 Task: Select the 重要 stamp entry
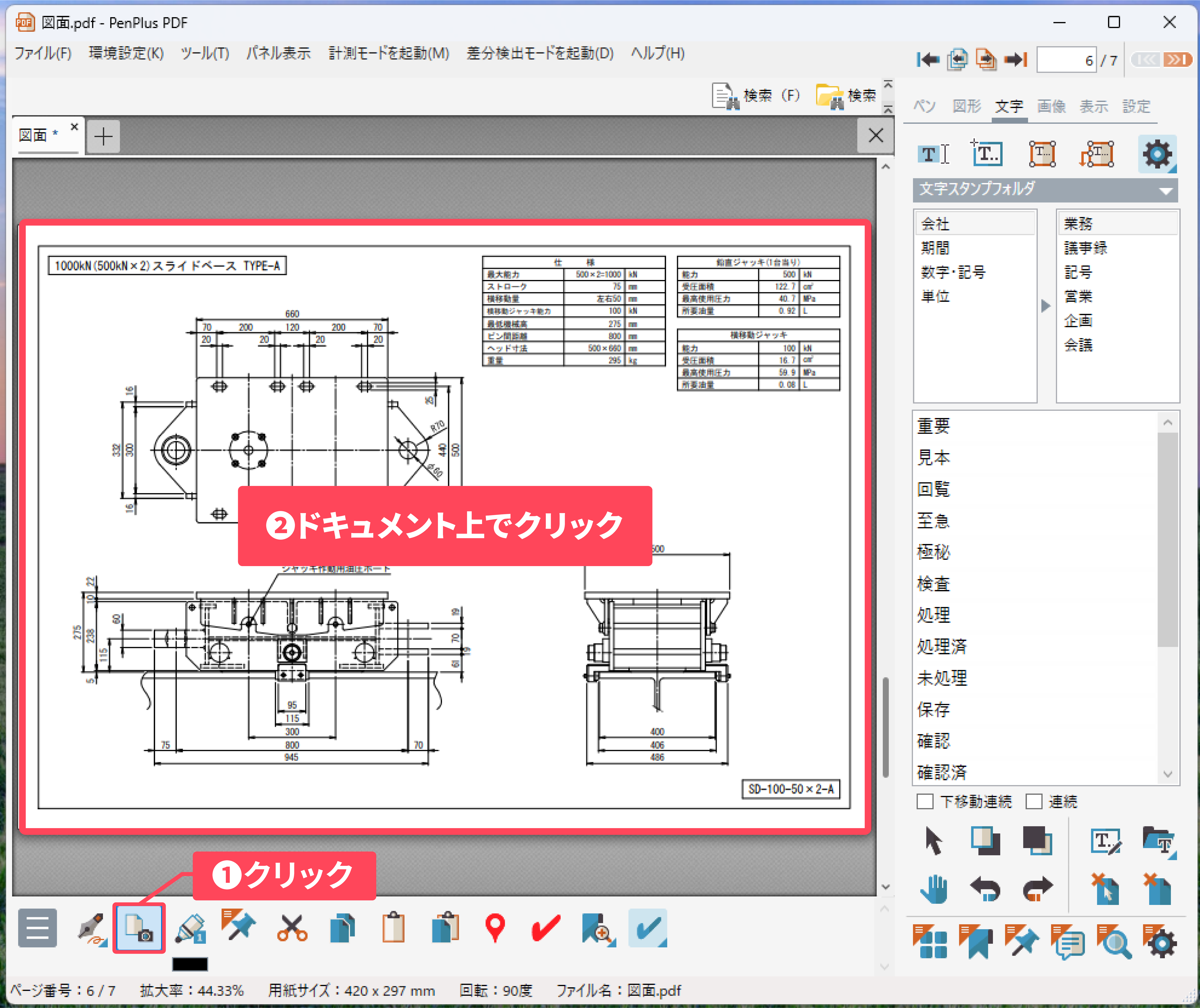934,426
